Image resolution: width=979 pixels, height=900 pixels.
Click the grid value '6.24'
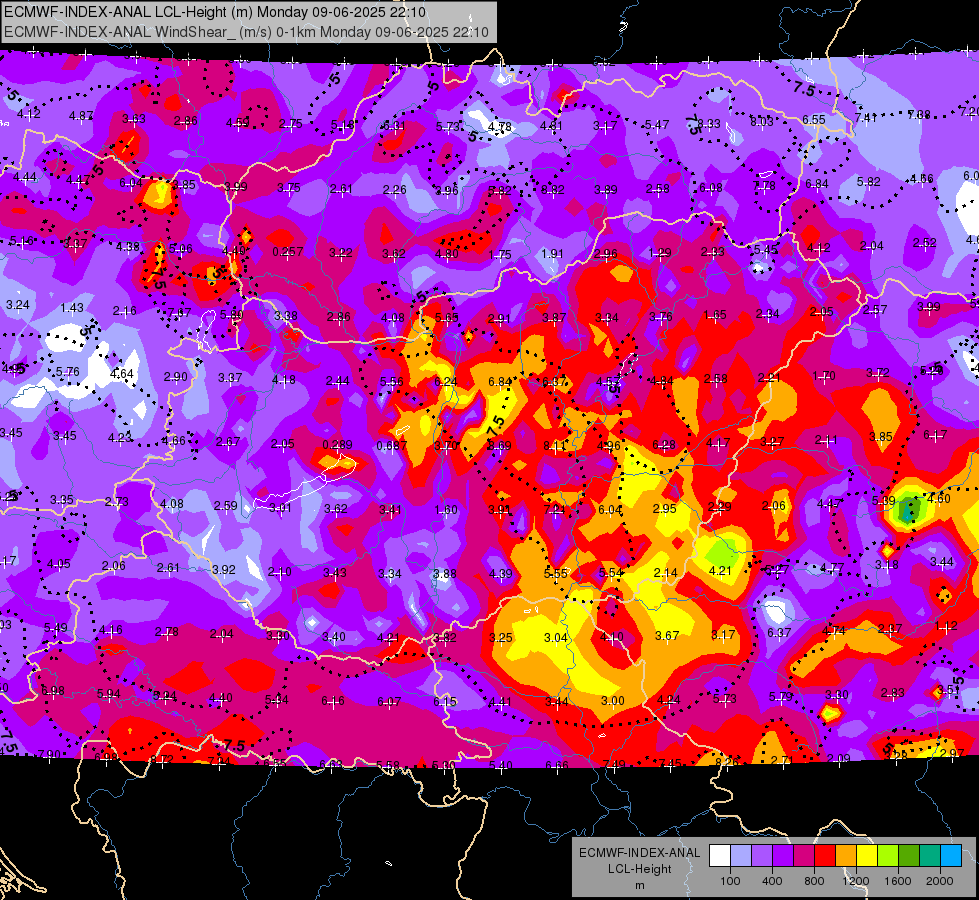446,382
